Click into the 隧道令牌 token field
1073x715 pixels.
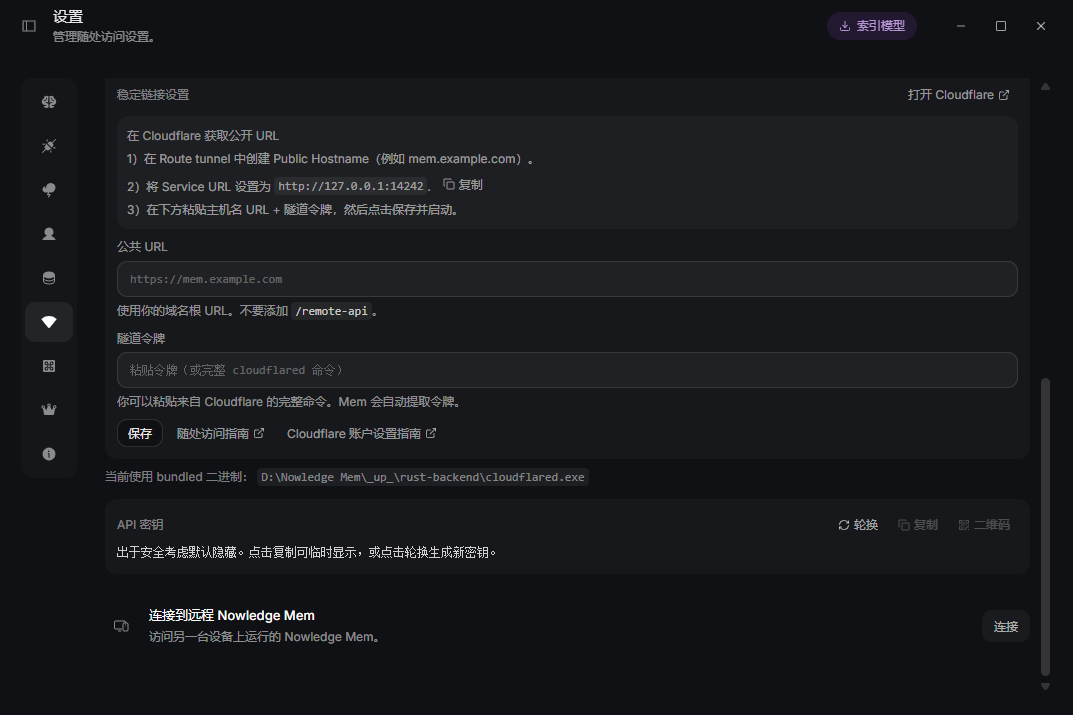tap(567, 370)
